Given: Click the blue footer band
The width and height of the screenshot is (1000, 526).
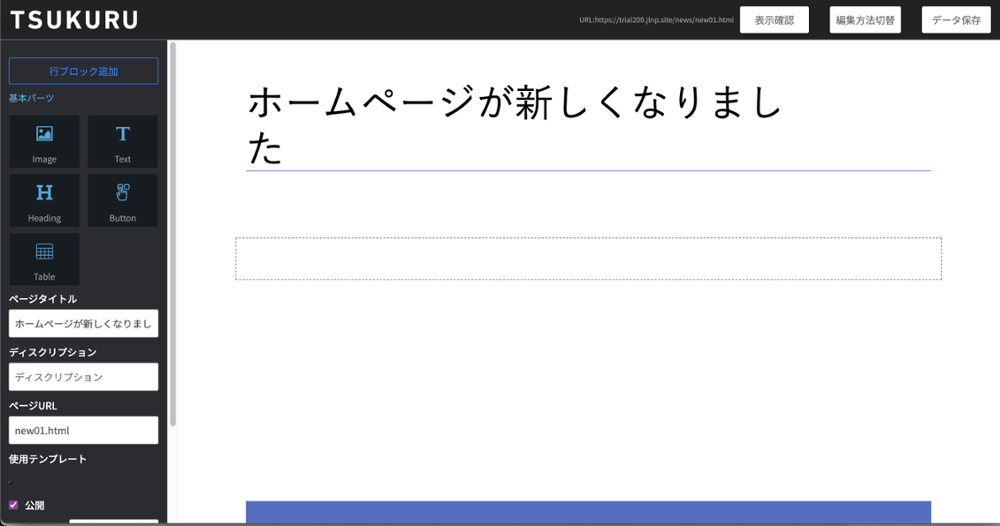Looking at the screenshot, I should [588, 512].
